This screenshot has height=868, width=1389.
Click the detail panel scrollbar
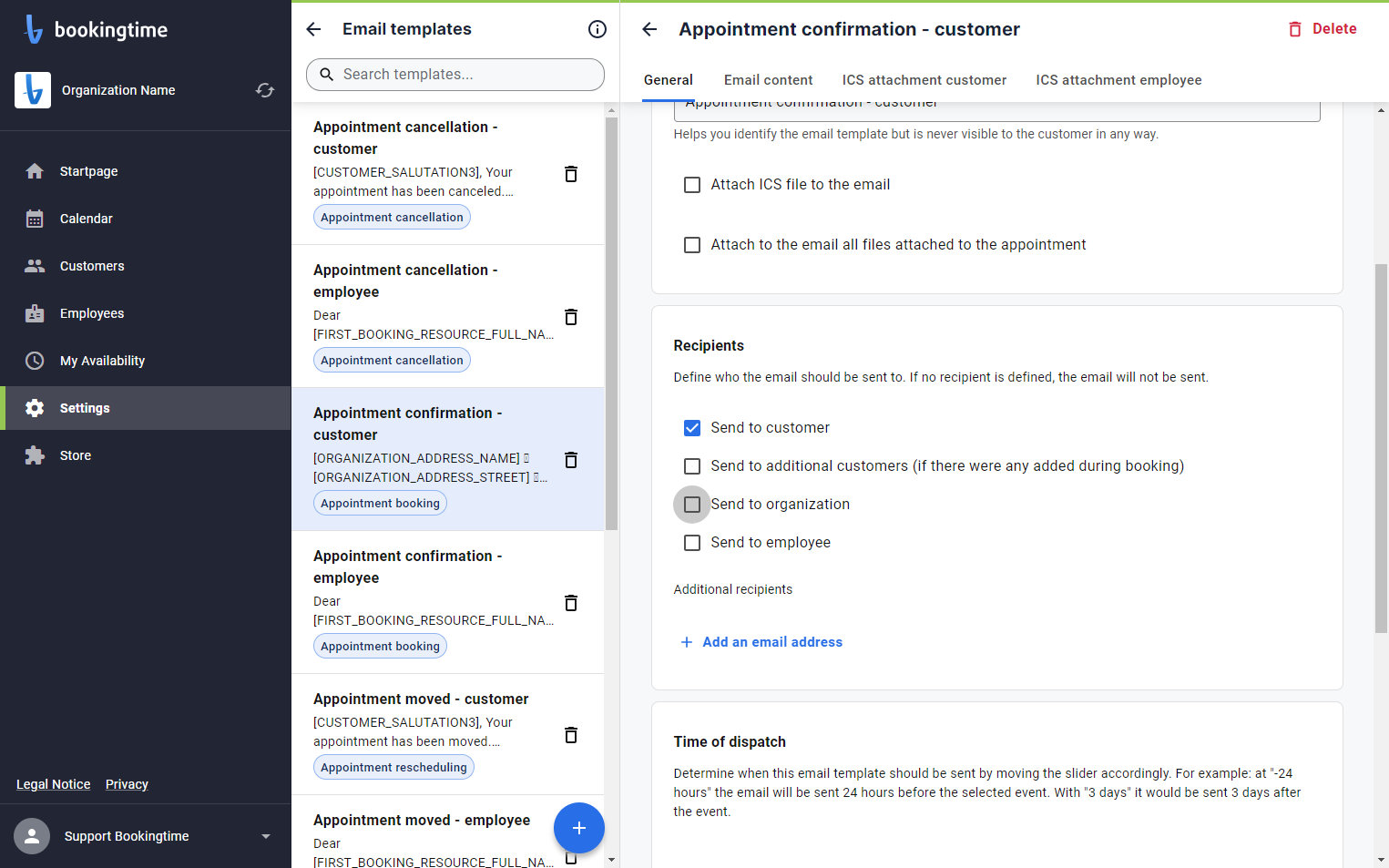click(1382, 448)
